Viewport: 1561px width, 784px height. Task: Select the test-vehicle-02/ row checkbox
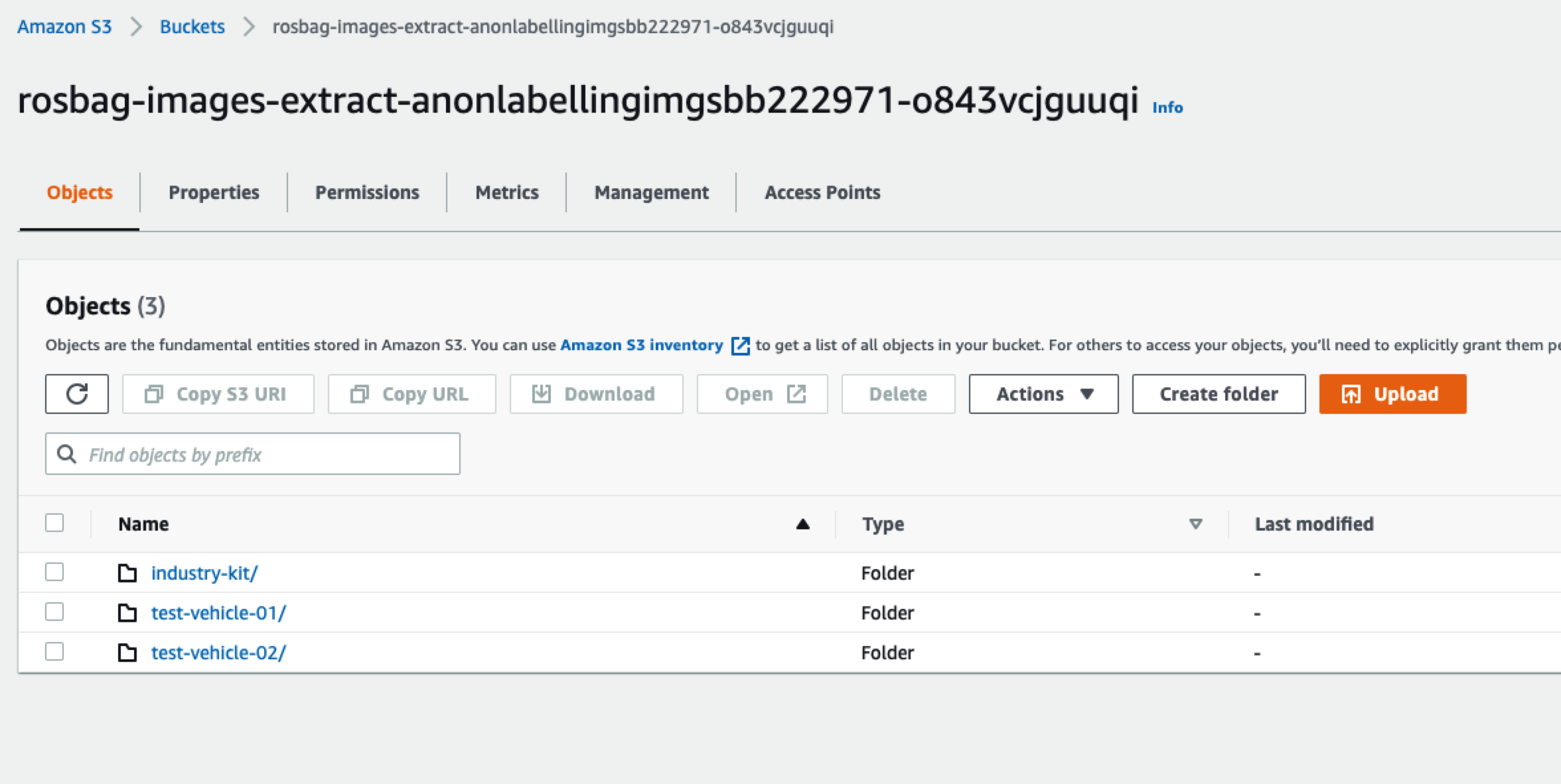54,651
